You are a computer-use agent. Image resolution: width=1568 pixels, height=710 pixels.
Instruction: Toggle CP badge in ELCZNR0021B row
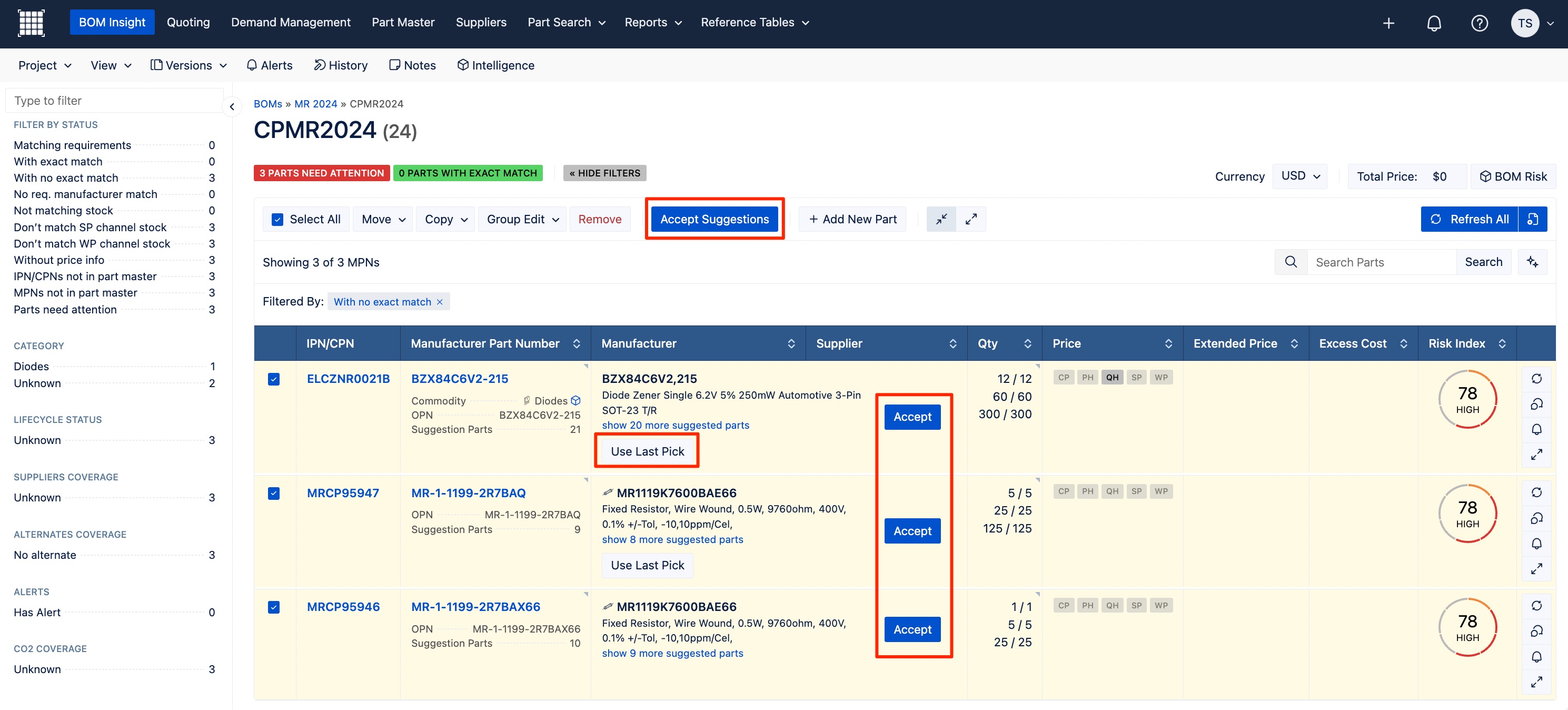tap(1064, 378)
